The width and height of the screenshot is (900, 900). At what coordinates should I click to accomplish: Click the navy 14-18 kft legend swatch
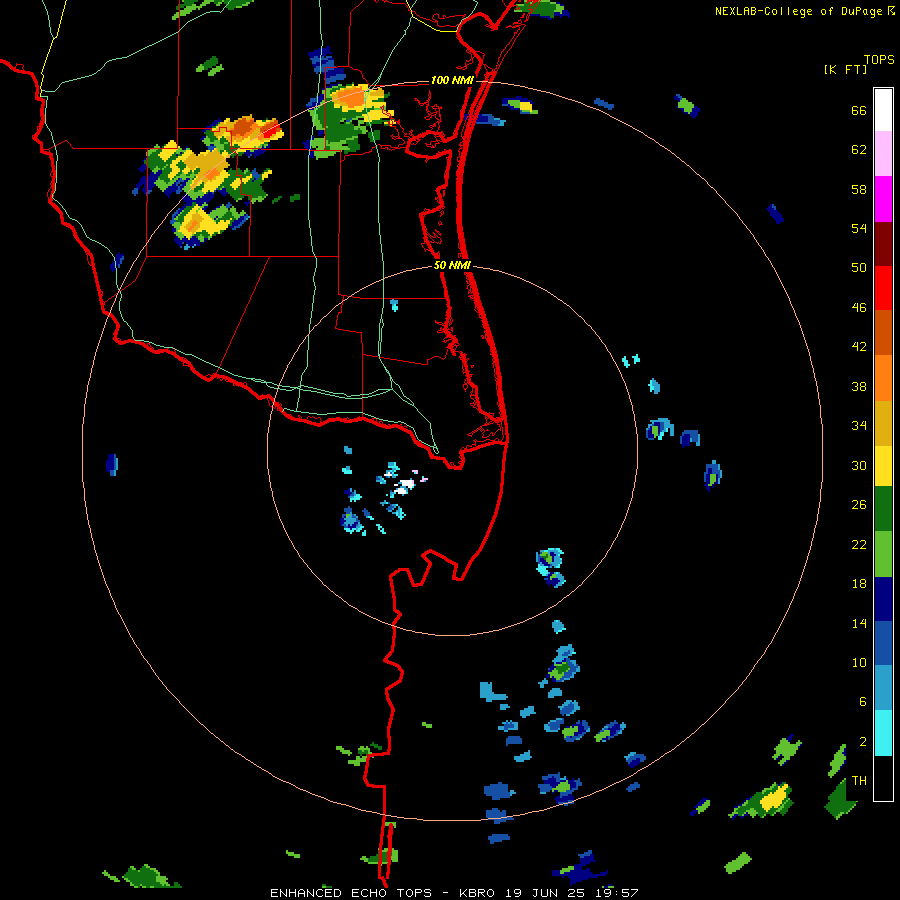point(883,599)
